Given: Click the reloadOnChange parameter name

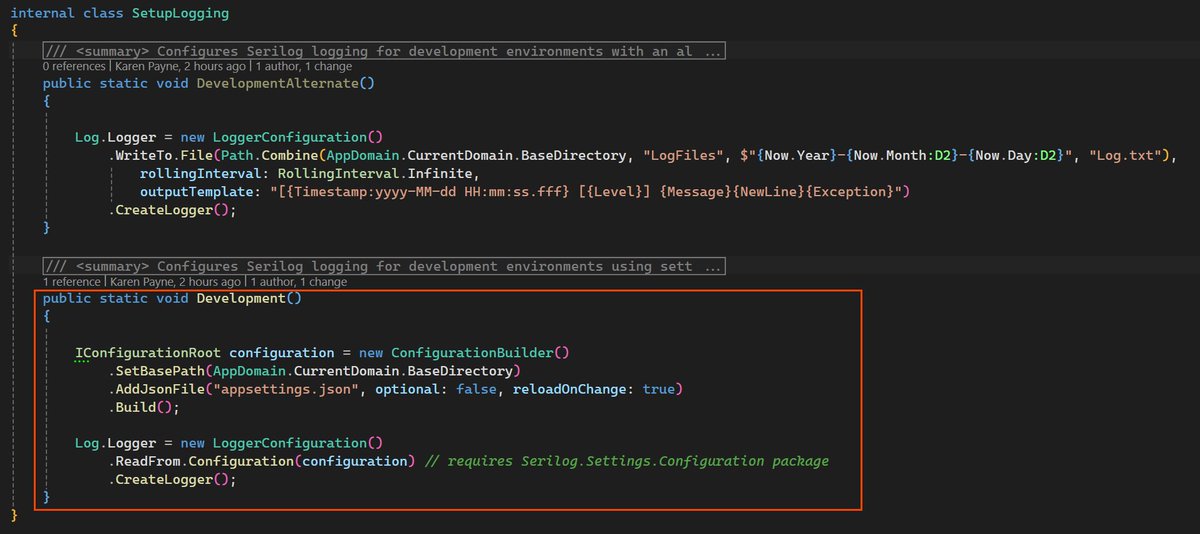Looking at the screenshot, I should (570, 389).
